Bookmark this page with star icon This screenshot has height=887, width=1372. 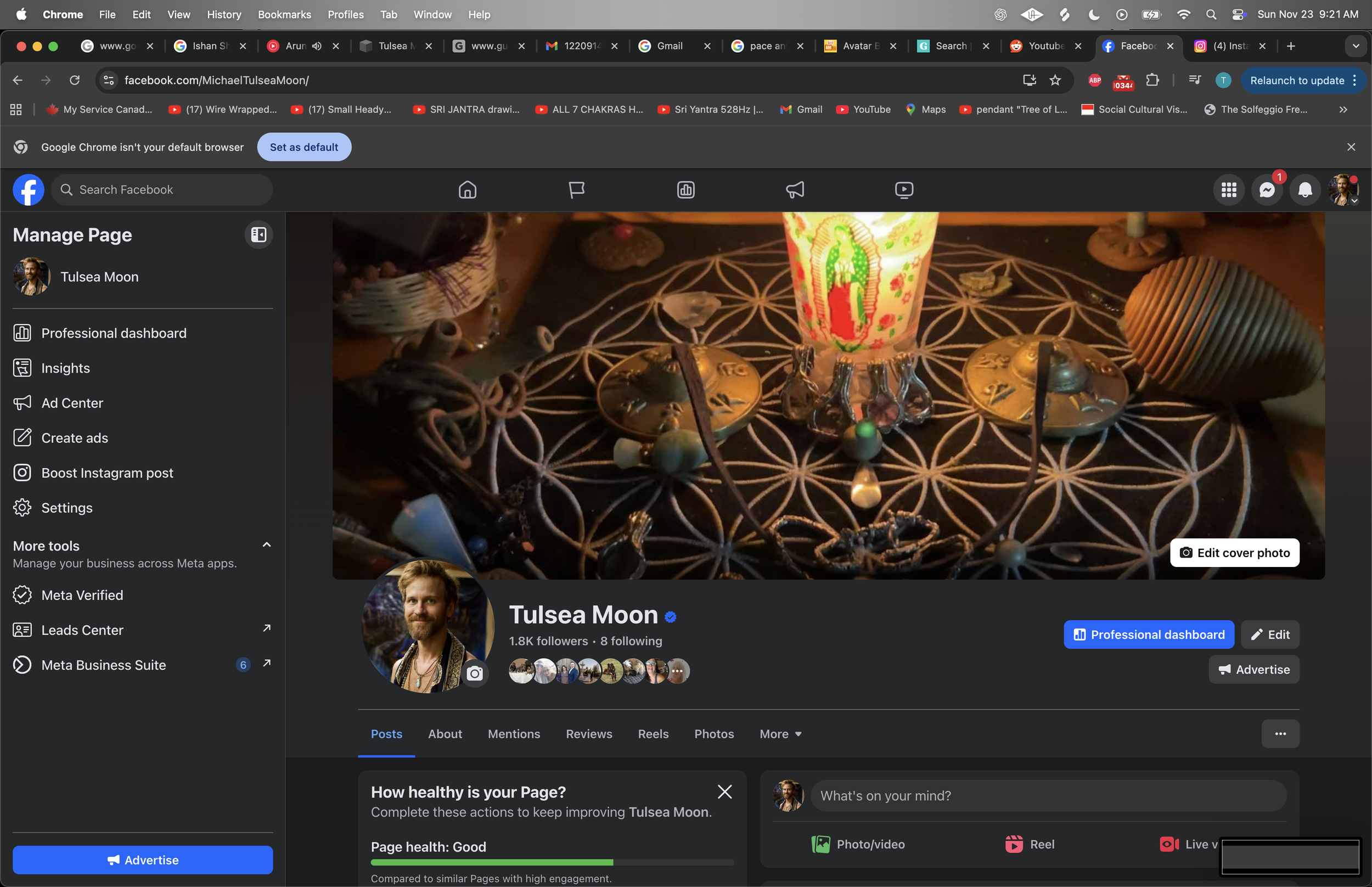(x=1055, y=81)
